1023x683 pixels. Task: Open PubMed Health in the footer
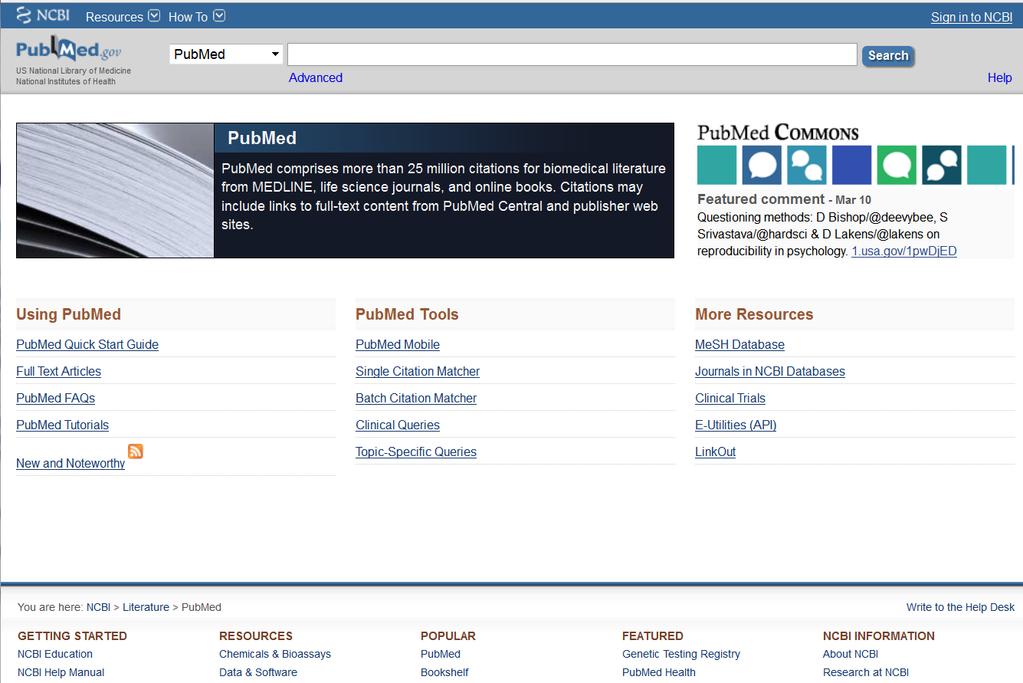(659, 672)
